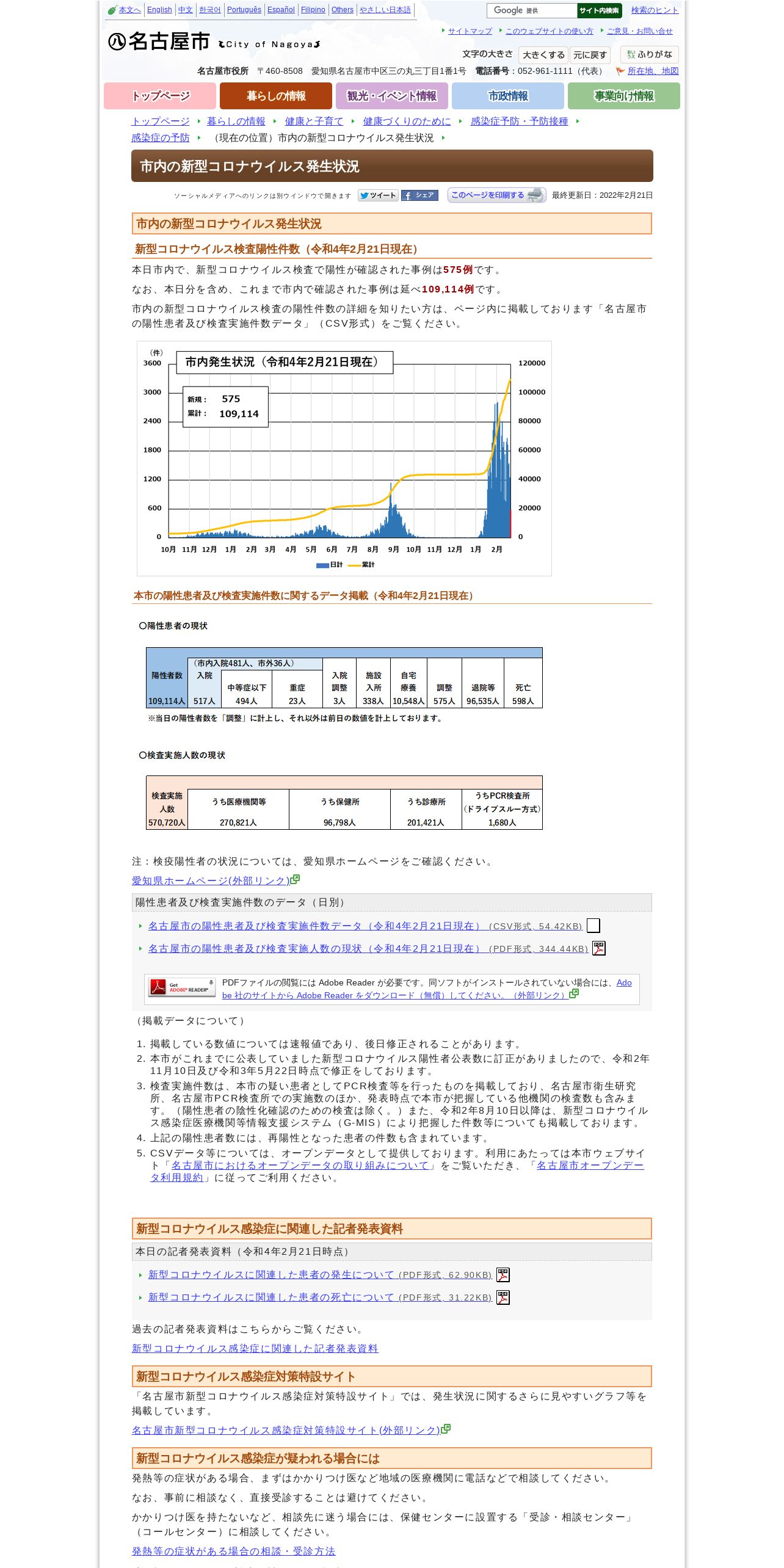Go to breadcrumb 感染症予防・予防接種

tap(520, 122)
